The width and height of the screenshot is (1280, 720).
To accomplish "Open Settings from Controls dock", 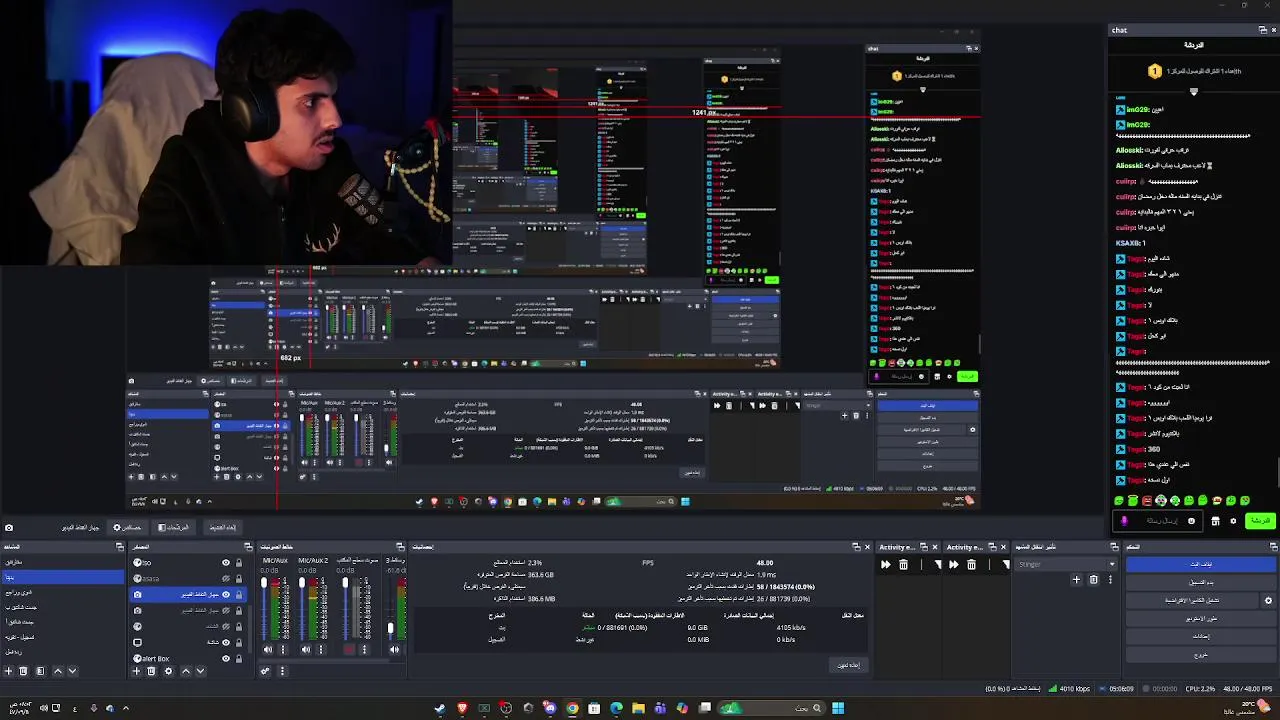I will click(1201, 637).
